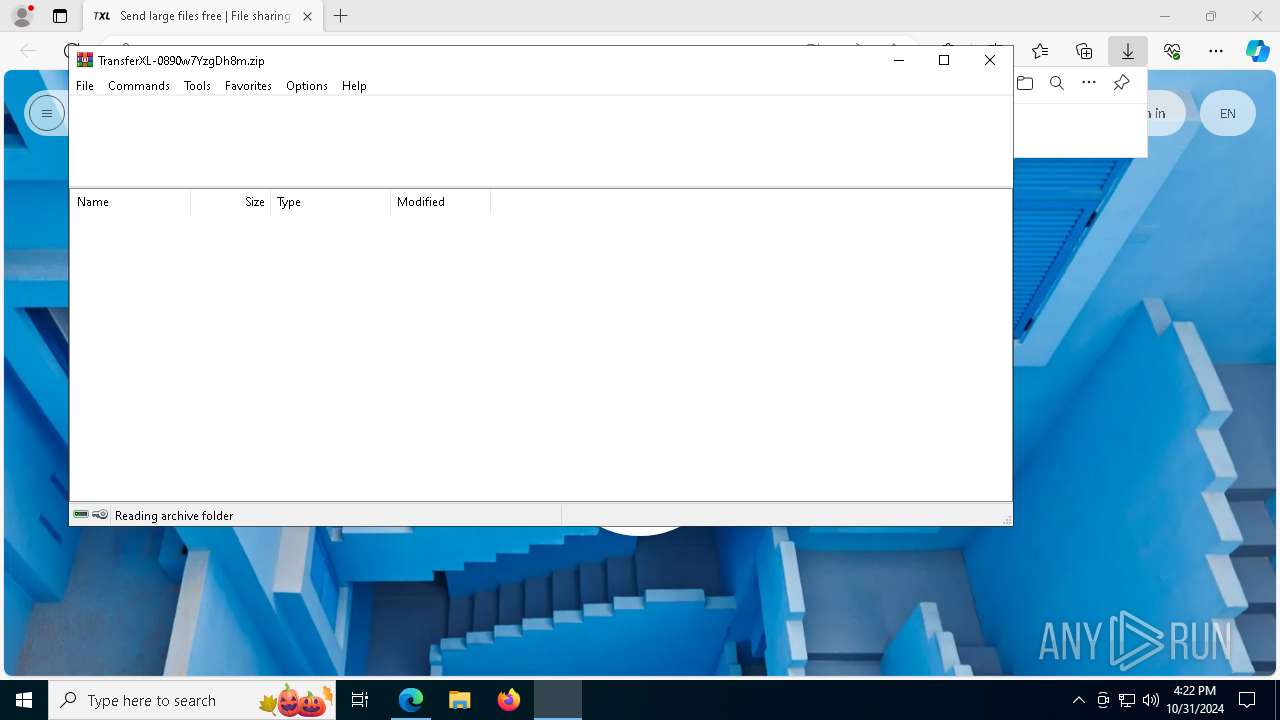Open the Tools menu

click(197, 86)
